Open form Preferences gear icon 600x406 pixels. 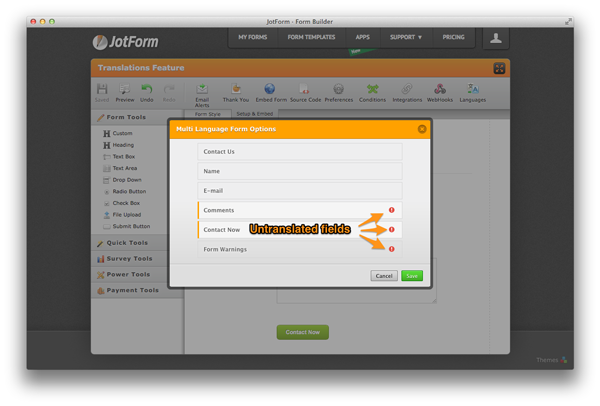tap(339, 89)
